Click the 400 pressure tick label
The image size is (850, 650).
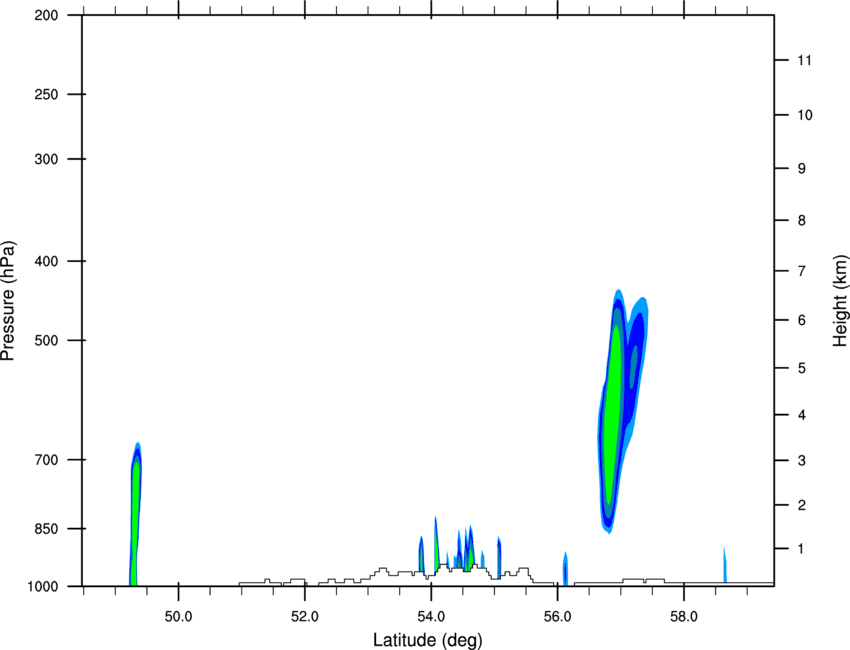click(47, 261)
